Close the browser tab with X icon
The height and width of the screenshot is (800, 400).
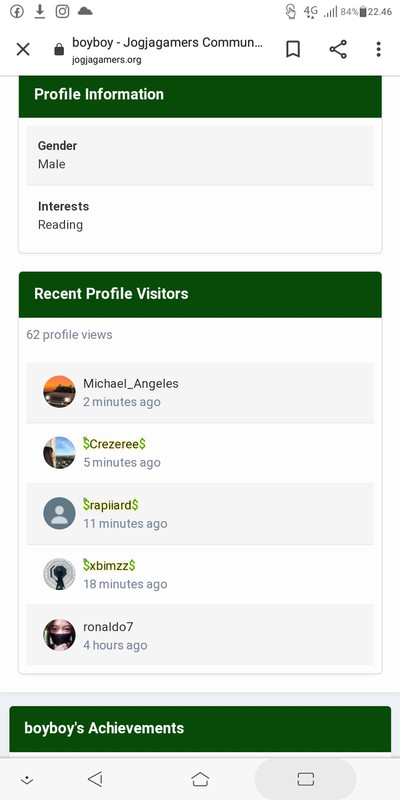pos(23,49)
